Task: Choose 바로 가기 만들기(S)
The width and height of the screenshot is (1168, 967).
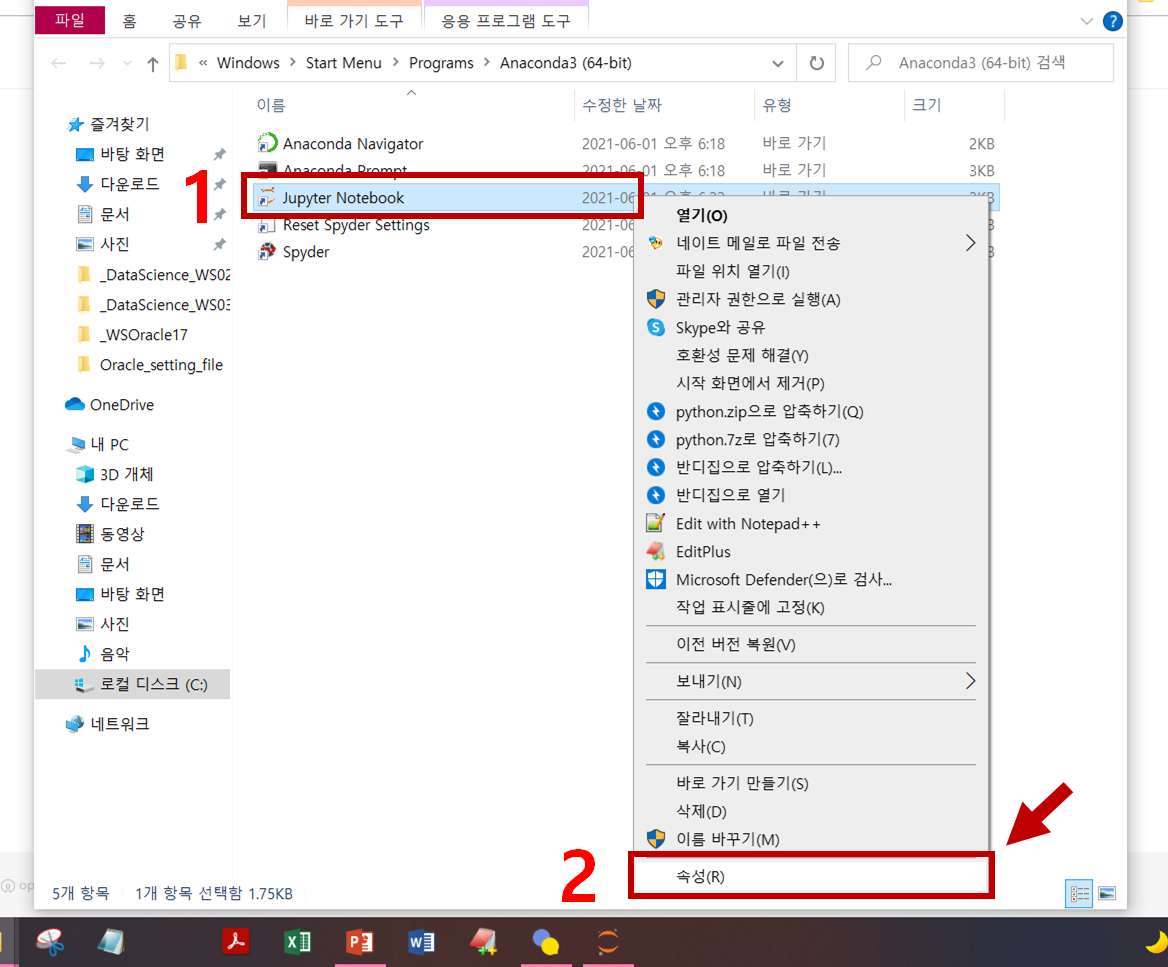Action: (x=811, y=783)
